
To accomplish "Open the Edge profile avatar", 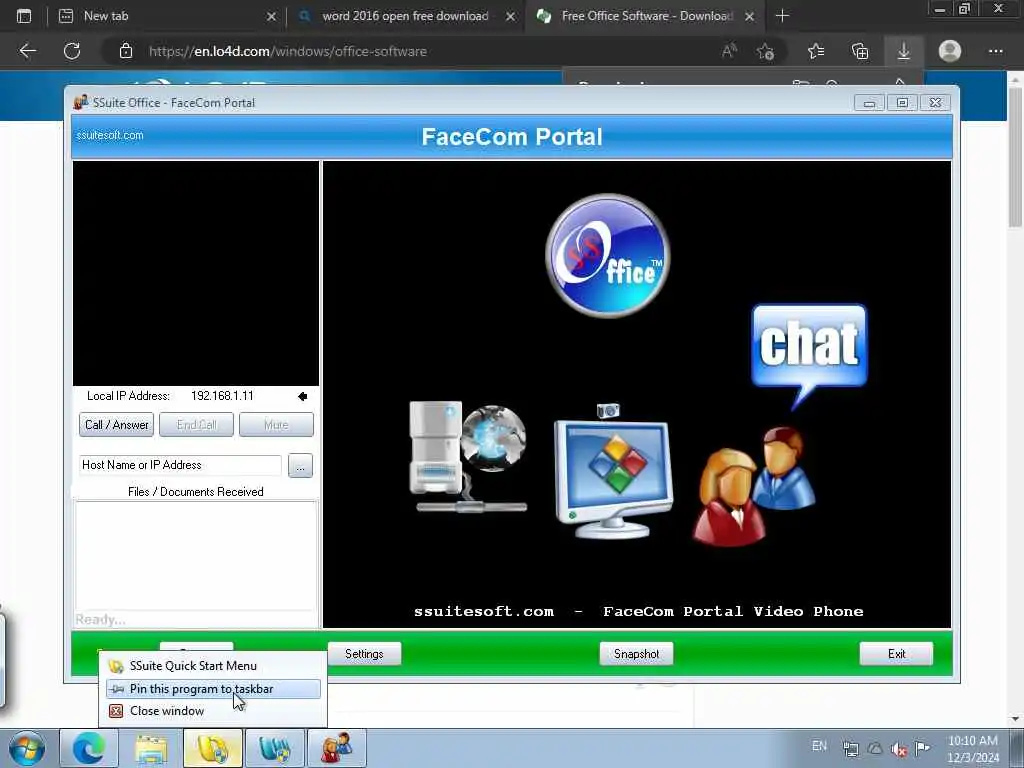I will [x=950, y=51].
